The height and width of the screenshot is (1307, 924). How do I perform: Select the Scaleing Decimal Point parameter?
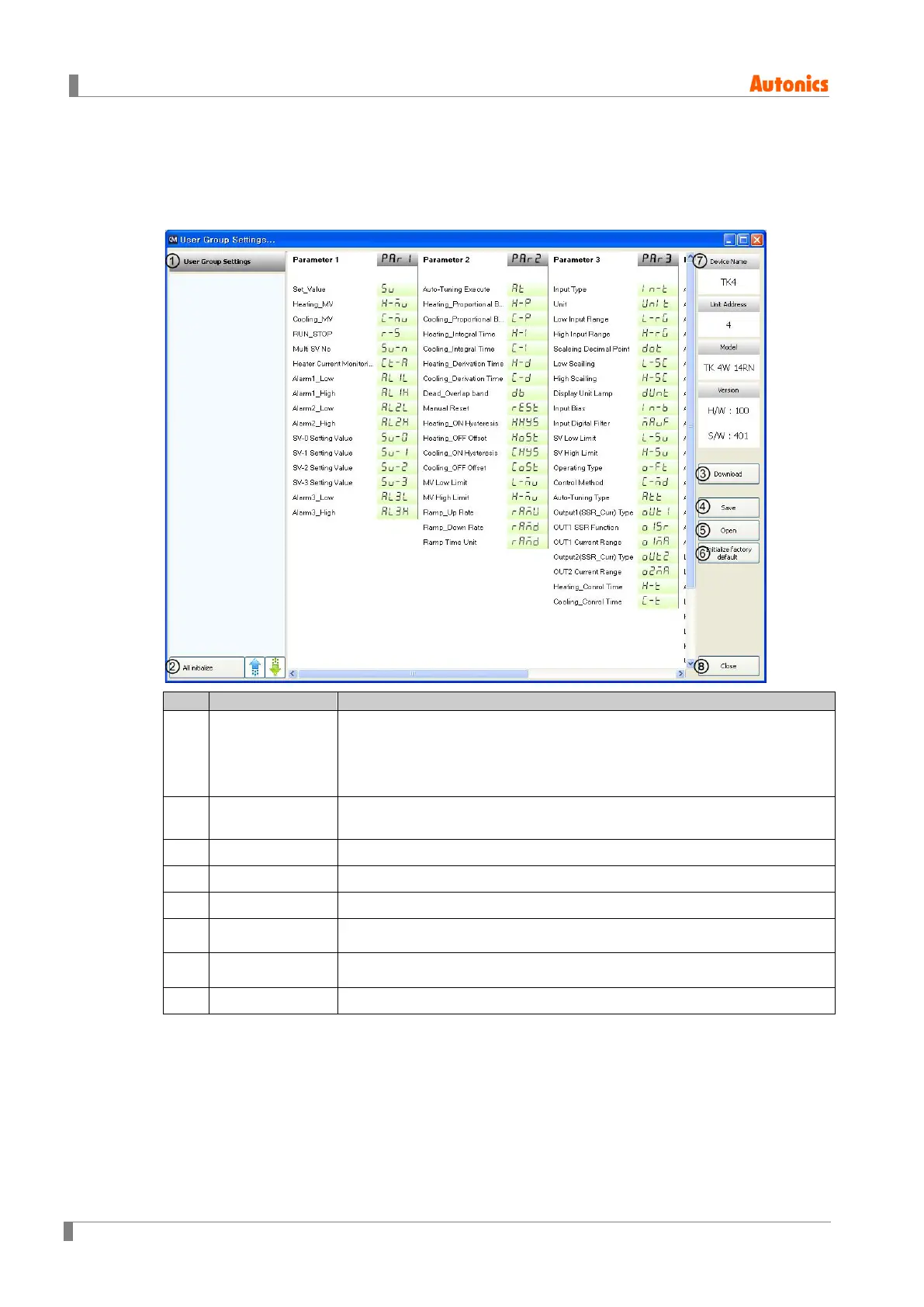[x=591, y=349]
